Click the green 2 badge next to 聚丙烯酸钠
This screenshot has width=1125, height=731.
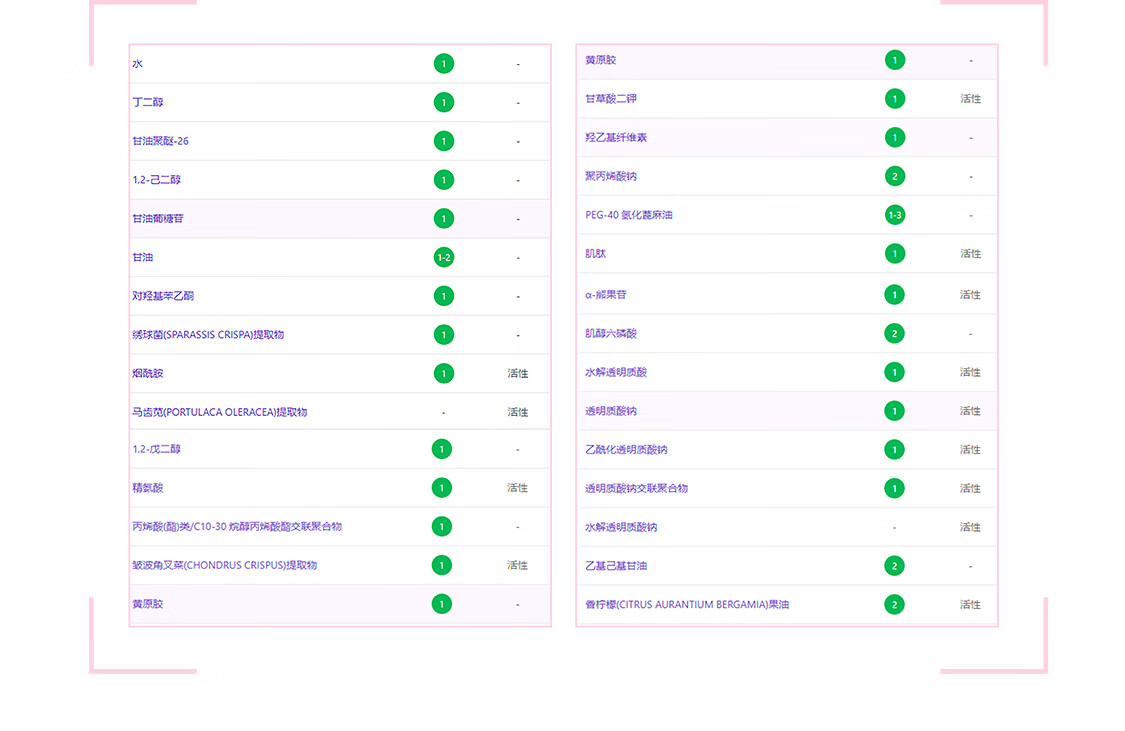pos(894,176)
